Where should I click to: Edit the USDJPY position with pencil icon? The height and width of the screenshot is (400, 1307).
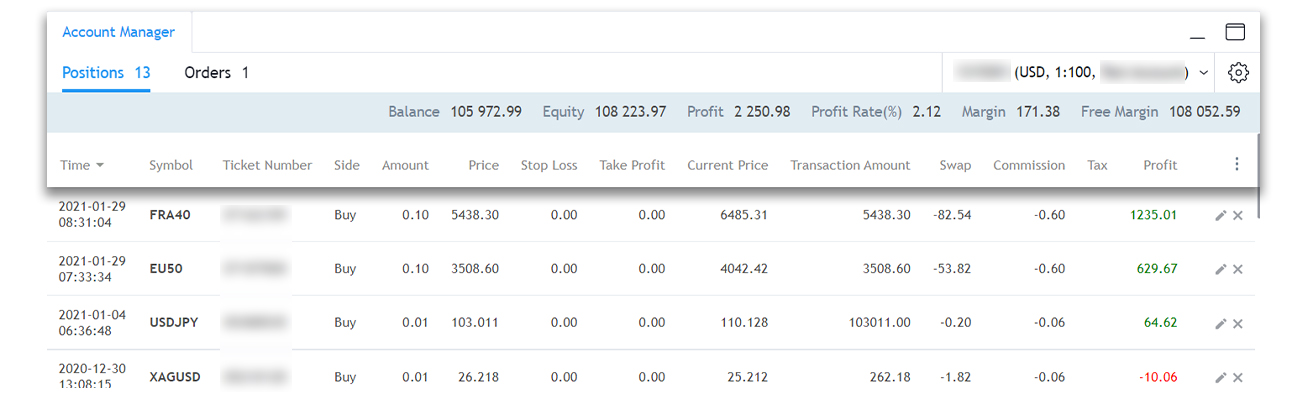[1220, 323]
